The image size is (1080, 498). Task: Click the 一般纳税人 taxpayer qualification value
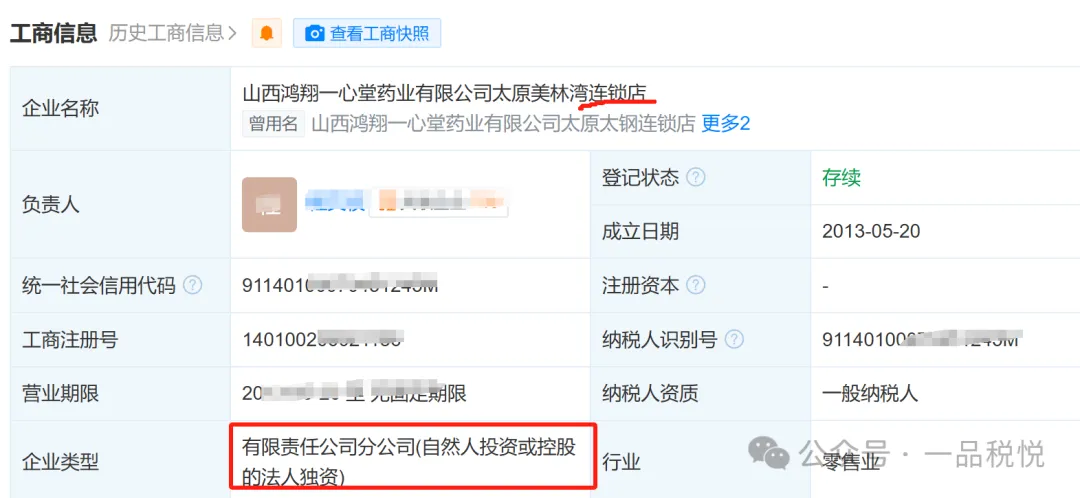point(871,393)
